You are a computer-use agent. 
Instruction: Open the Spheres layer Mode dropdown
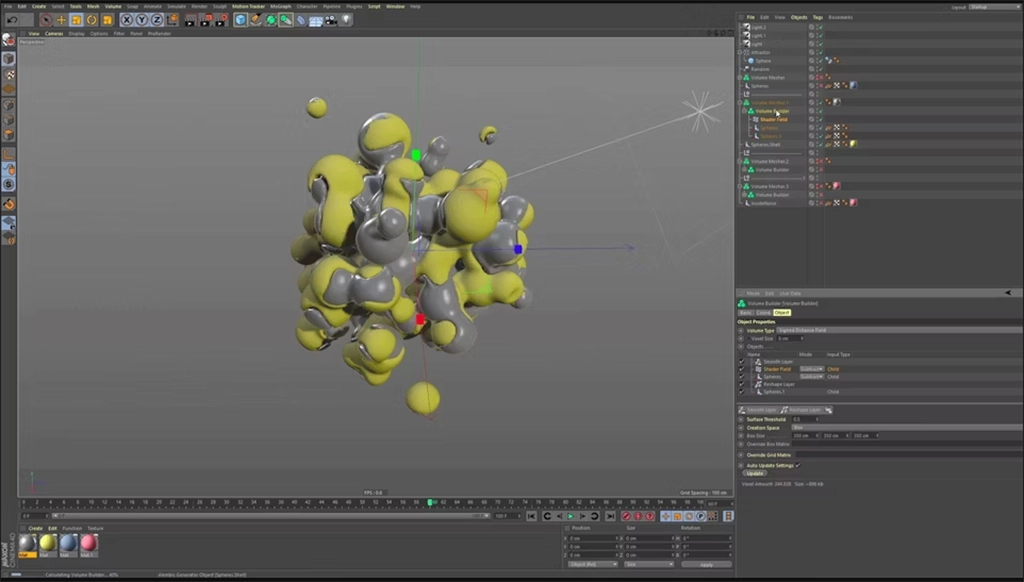pyautogui.click(x=812, y=377)
